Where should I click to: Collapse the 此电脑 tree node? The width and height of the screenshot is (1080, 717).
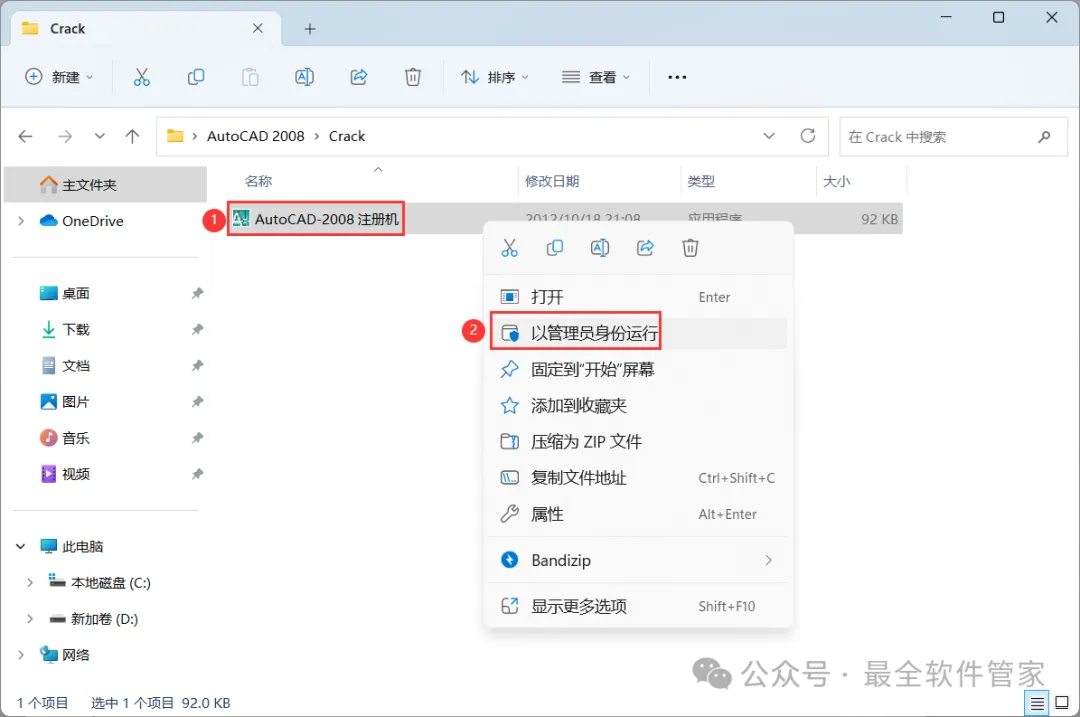tap(21, 546)
